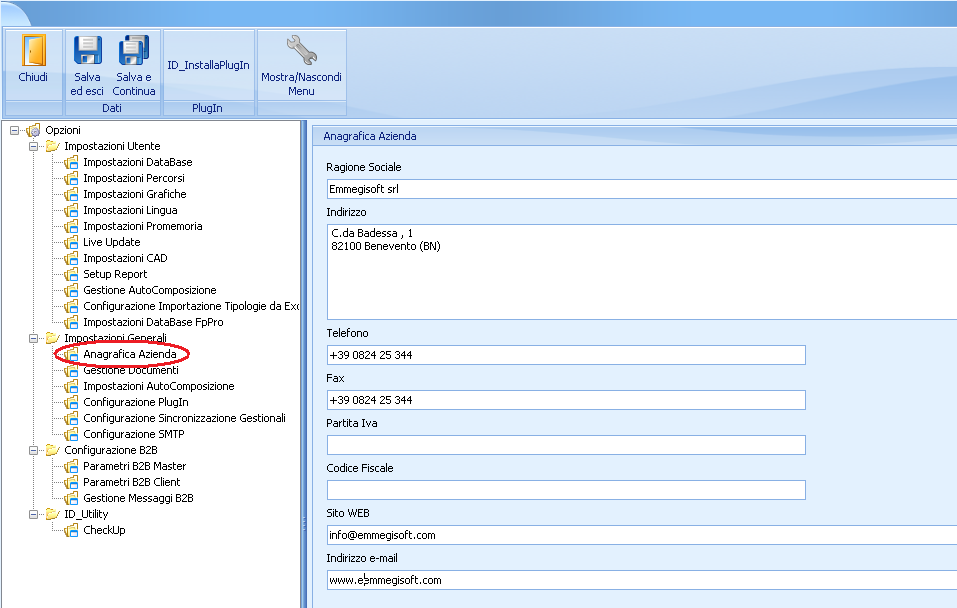Click into the Indirizzo address box
The width and height of the screenshot is (957, 608).
(x=641, y=272)
